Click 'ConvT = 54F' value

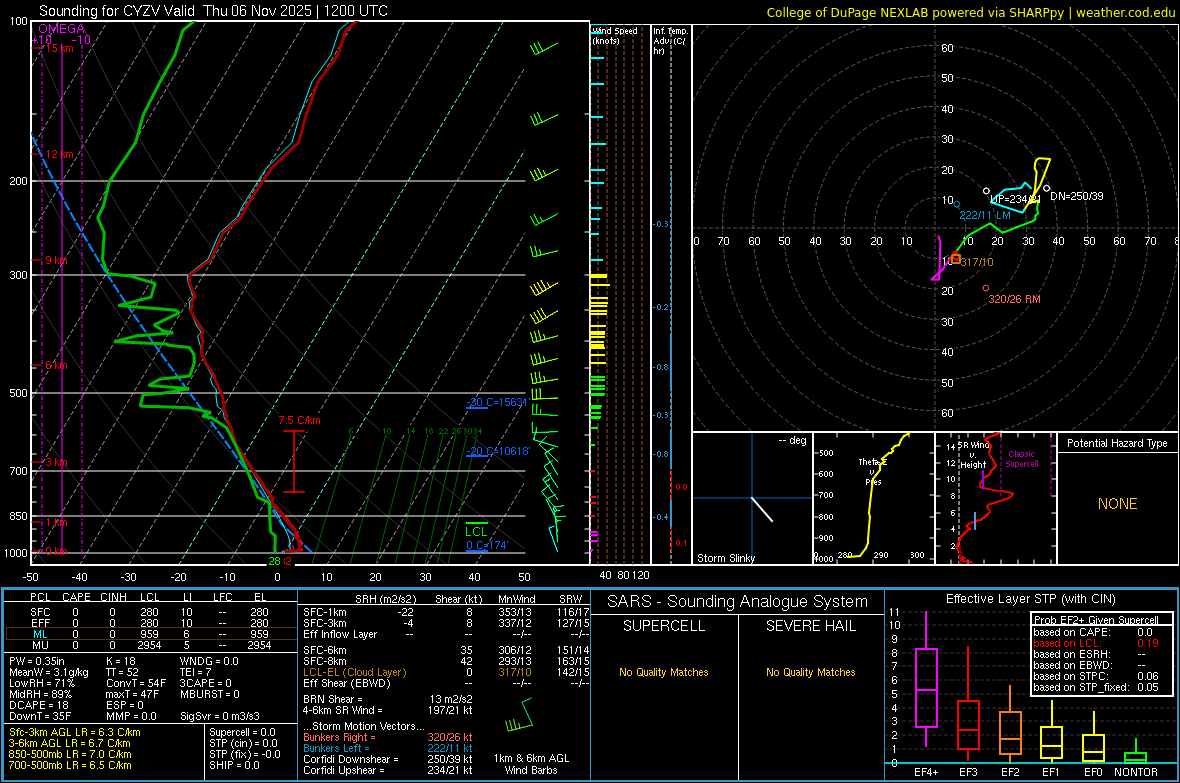[x=136, y=683]
